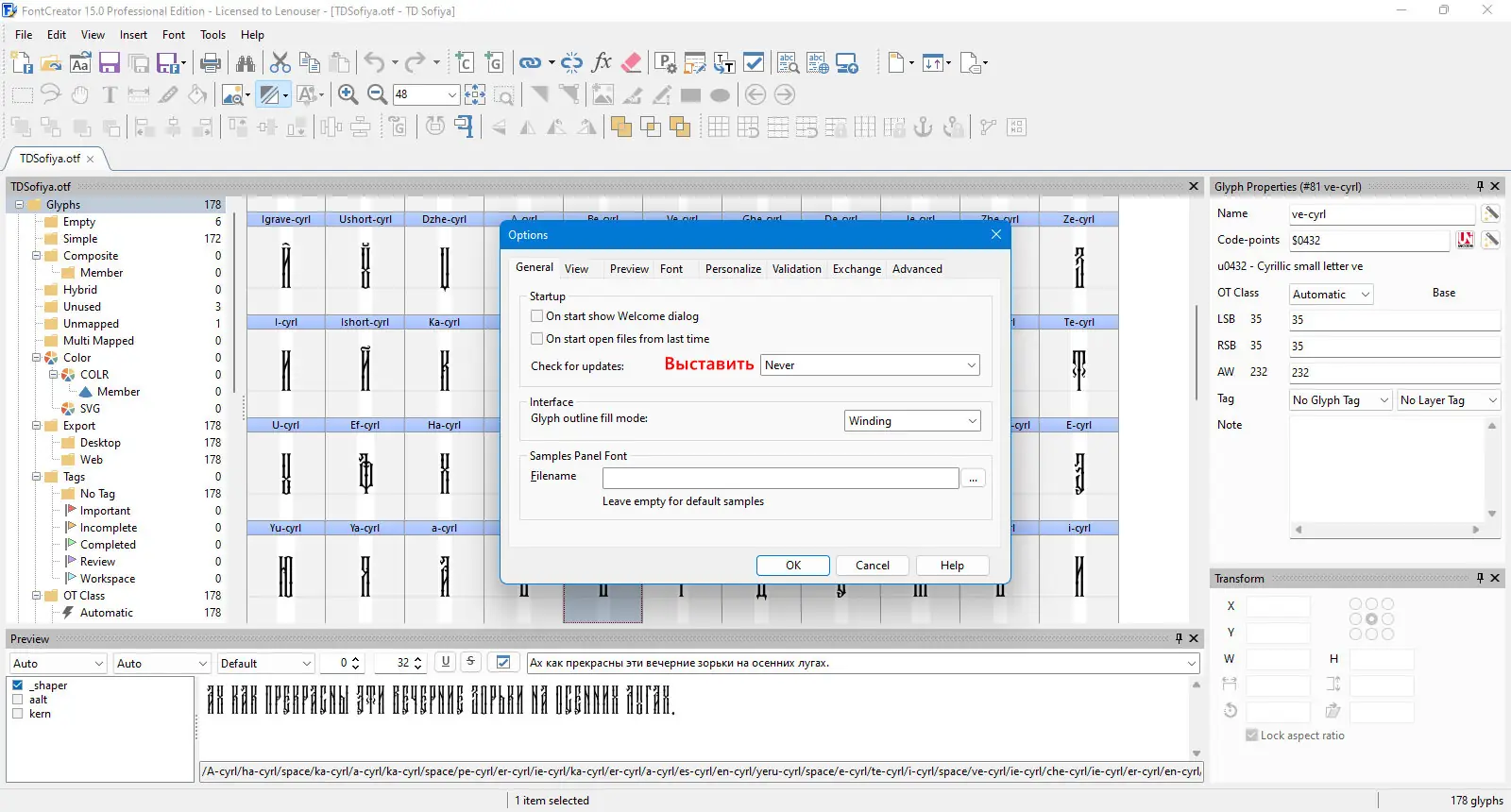Screen dimensions: 1511x812
Task: Click the font Aa preview icon
Action: 80,63
